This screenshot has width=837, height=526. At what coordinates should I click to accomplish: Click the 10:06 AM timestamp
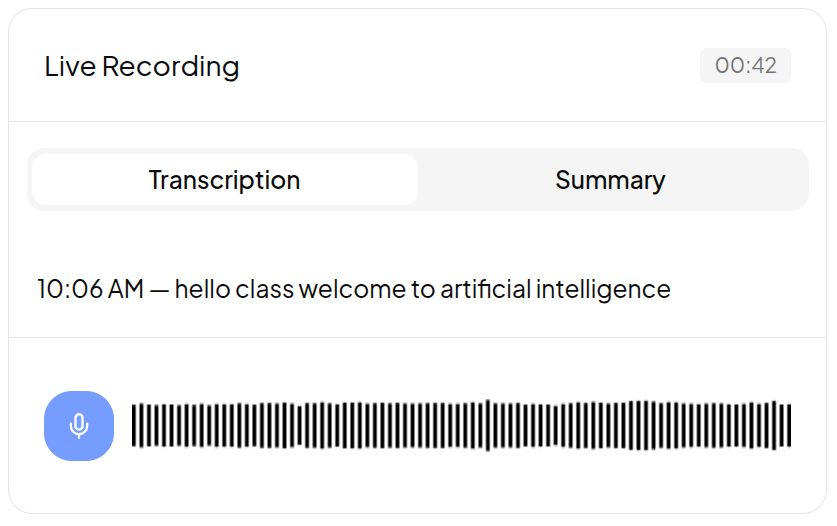(x=90, y=290)
